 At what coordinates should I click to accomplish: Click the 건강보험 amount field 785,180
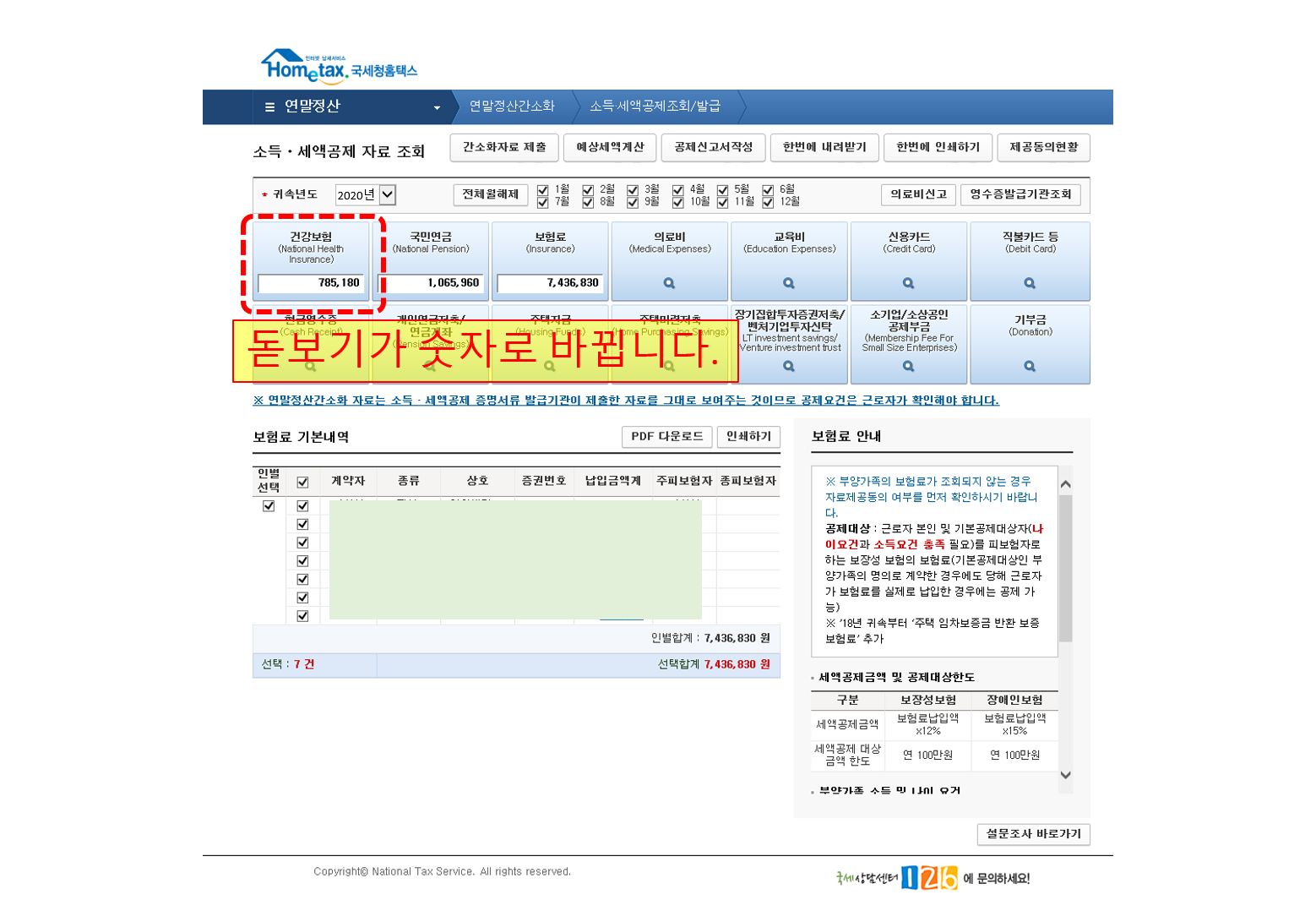click(311, 283)
